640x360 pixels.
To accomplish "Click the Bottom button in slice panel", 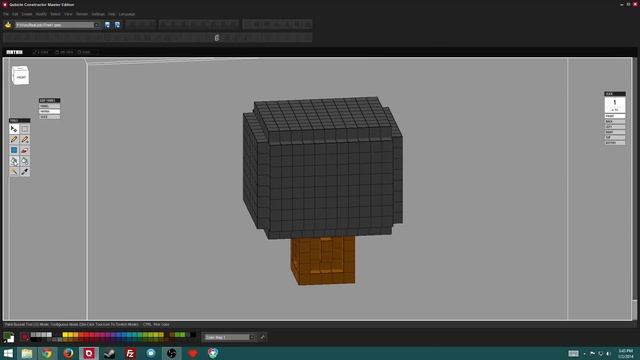I will click(x=615, y=142).
